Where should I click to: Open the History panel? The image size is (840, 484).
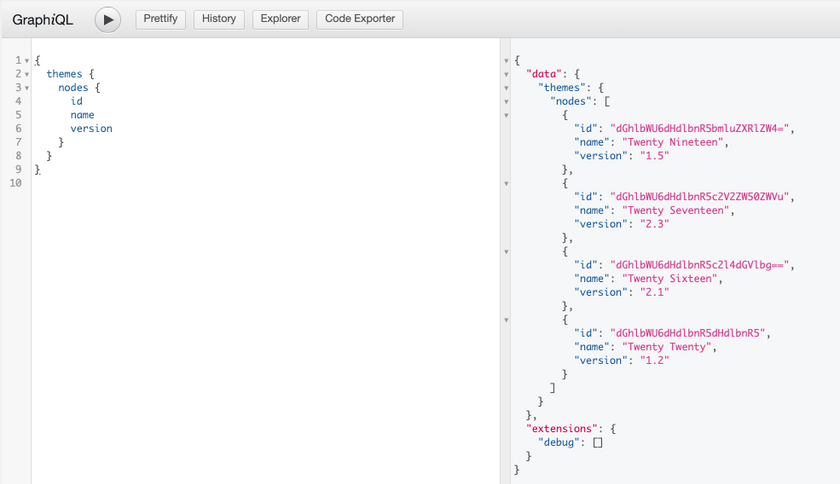pyautogui.click(x=217, y=19)
